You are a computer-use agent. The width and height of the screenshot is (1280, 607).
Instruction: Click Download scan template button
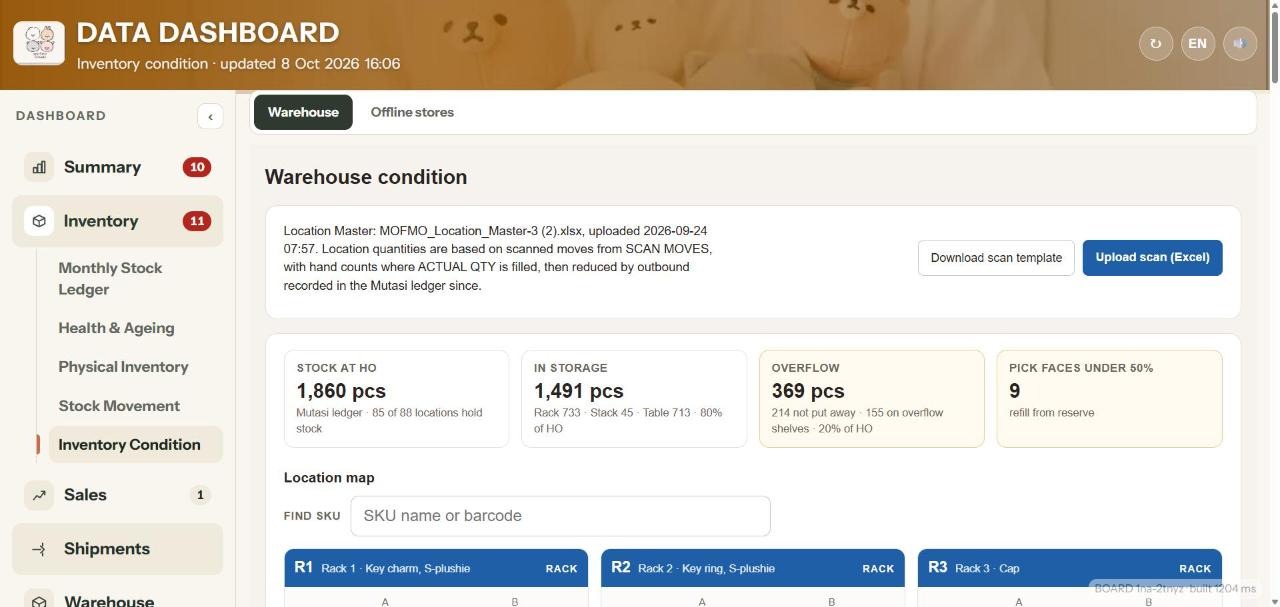(x=996, y=258)
